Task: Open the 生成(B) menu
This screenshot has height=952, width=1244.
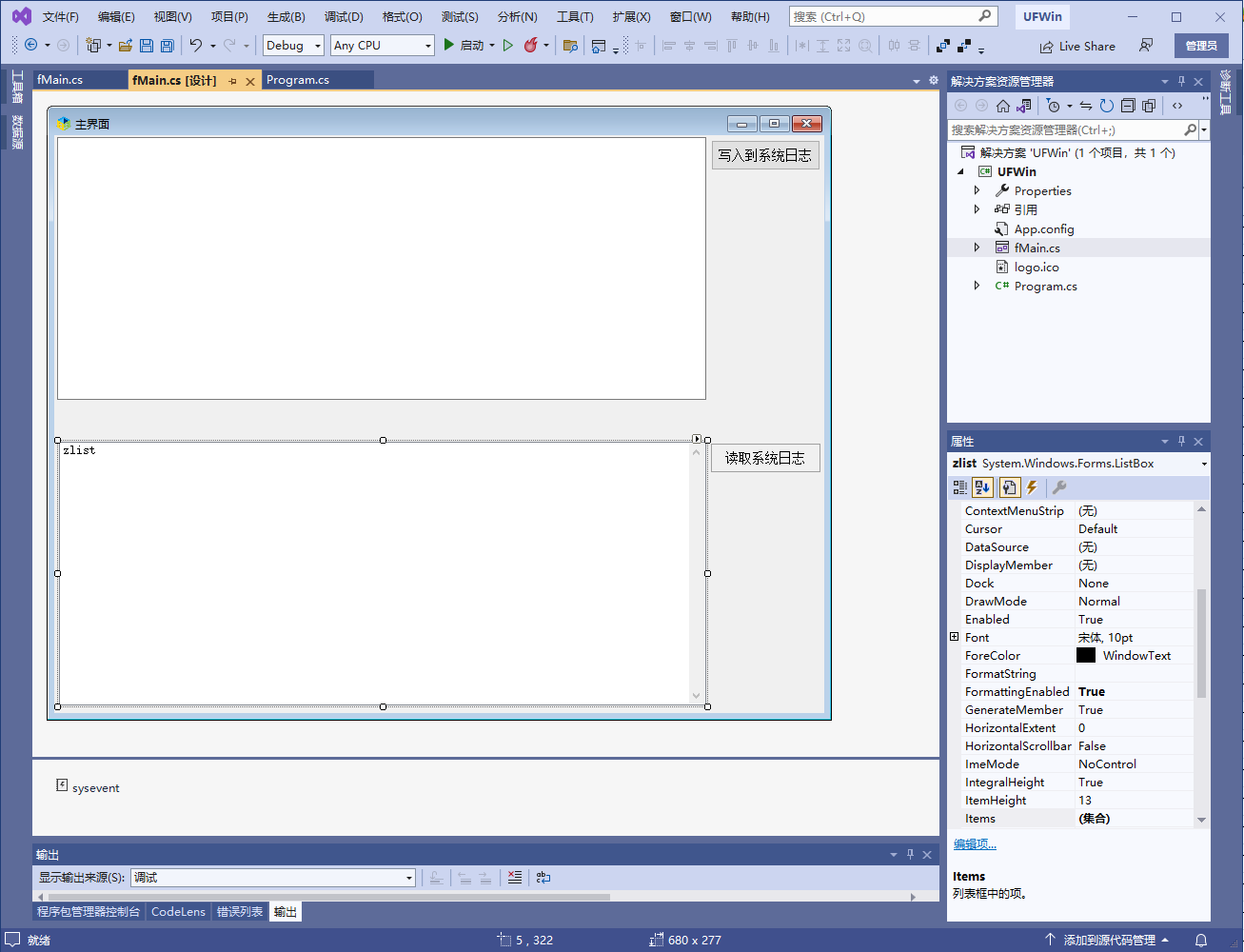Action: [x=286, y=16]
